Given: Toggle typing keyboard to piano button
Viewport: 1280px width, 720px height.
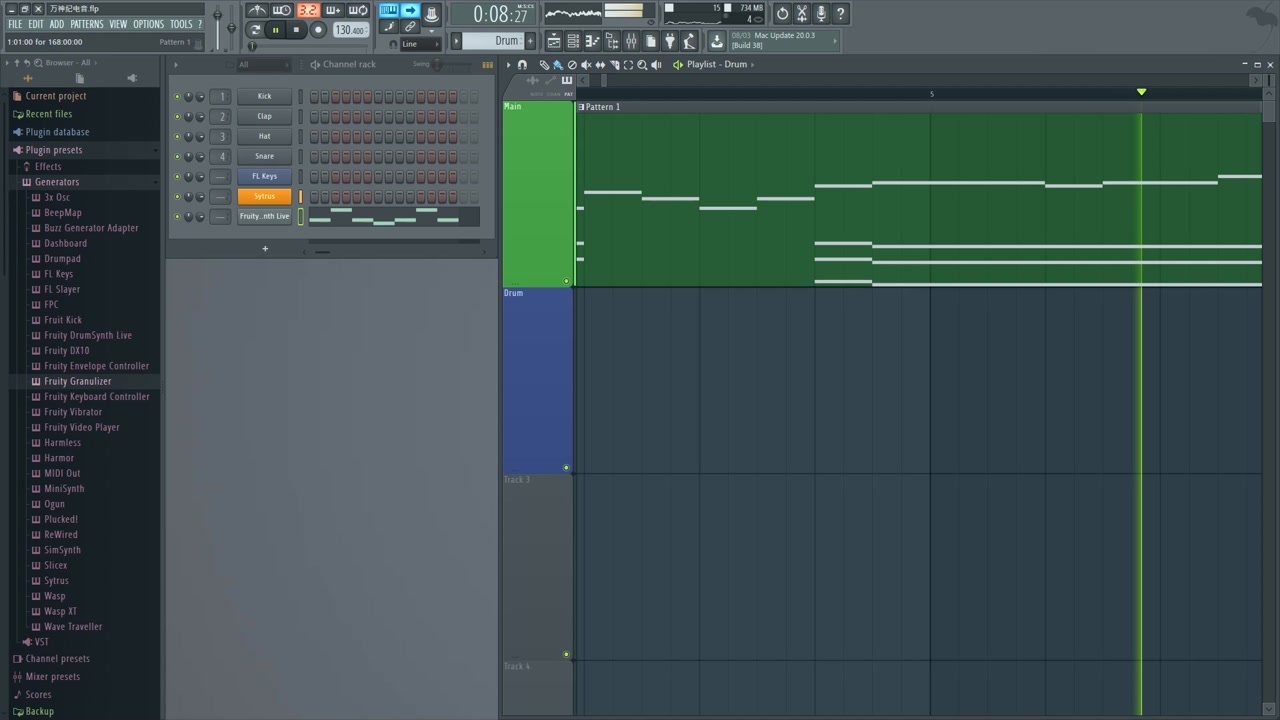Looking at the screenshot, I should [389, 10].
